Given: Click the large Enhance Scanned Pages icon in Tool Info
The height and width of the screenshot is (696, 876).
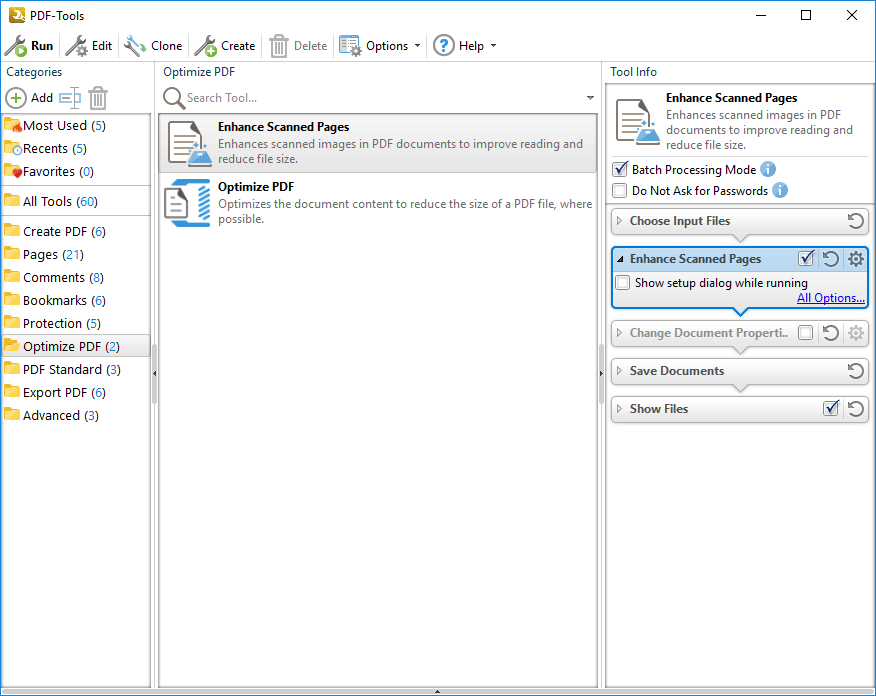Looking at the screenshot, I should 637,121.
